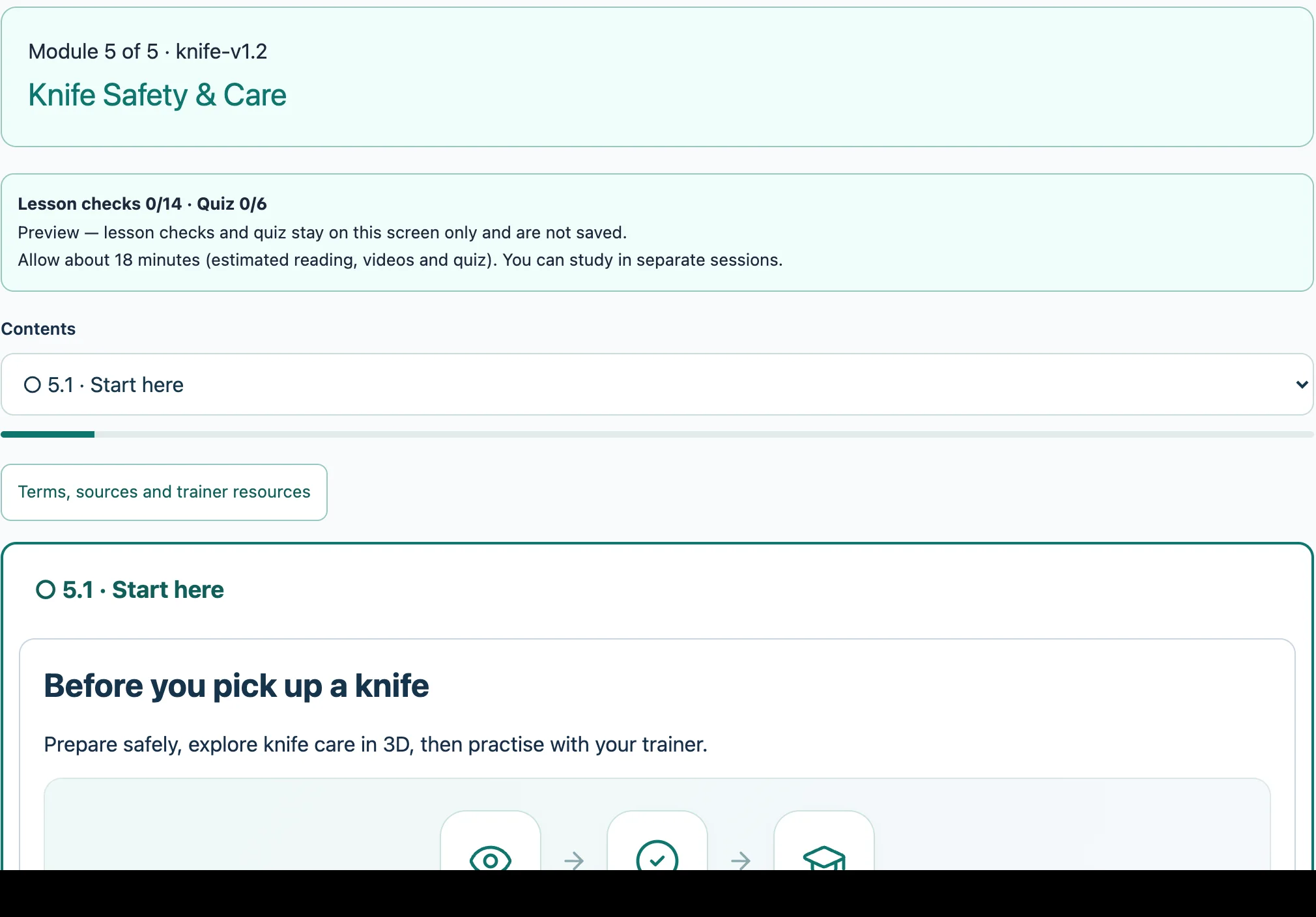Click the Module 5 of 5 · knife-v1.2 label
The width and height of the screenshot is (1316, 917).
pos(148,51)
